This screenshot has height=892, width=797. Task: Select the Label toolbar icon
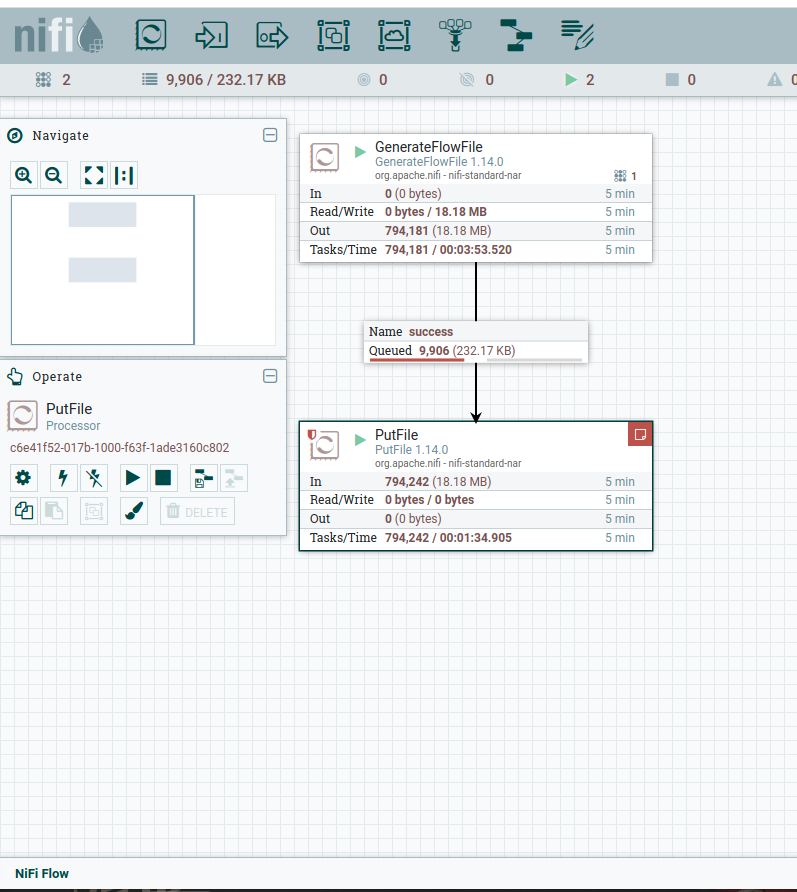click(577, 35)
